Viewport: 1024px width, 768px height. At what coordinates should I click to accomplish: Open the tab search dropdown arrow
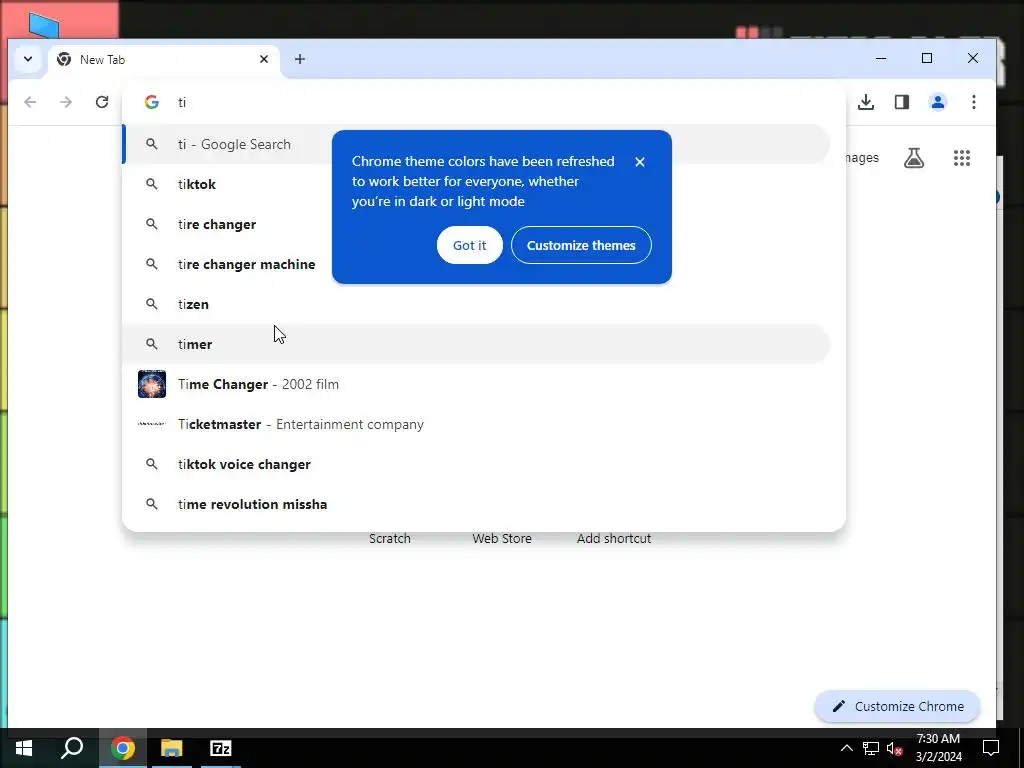pos(28,59)
